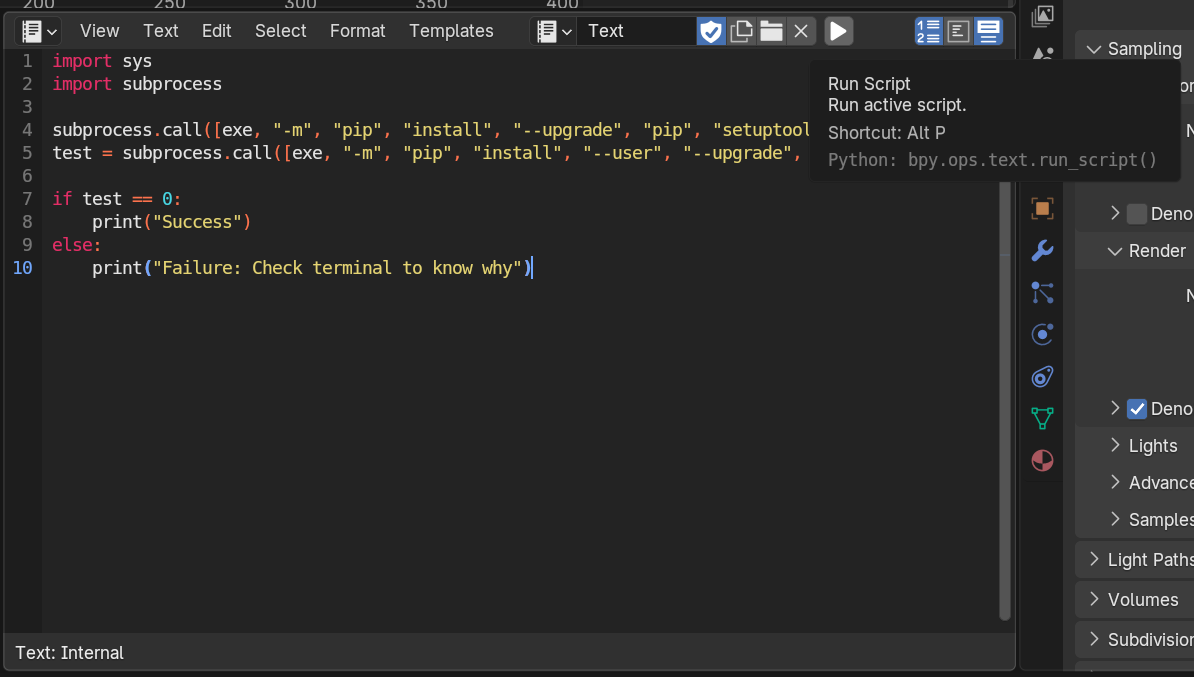Screen dimensions: 1194x677
Task: Create a new text data-block copy
Action: [x=741, y=31]
